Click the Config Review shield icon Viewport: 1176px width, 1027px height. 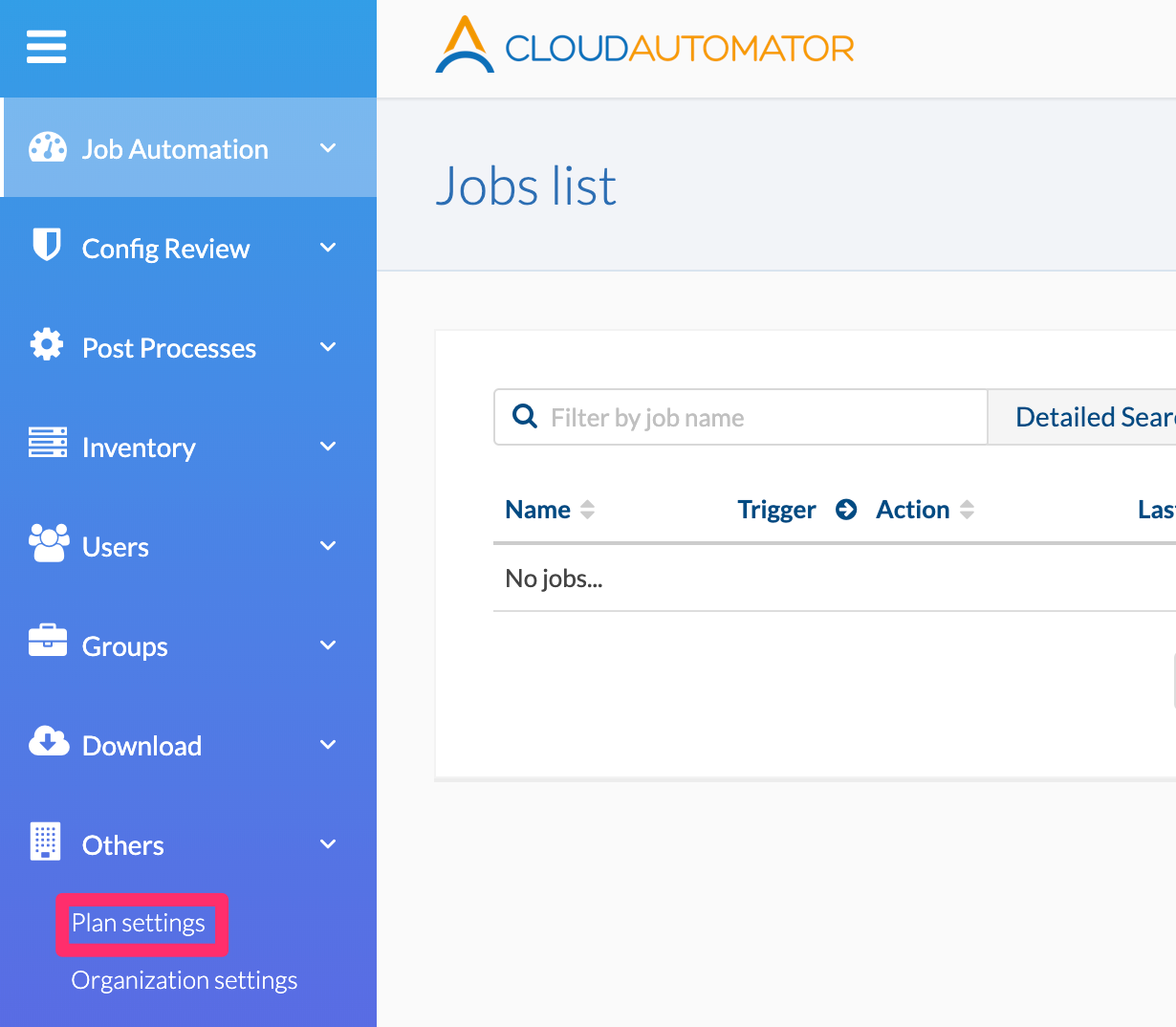(x=47, y=245)
